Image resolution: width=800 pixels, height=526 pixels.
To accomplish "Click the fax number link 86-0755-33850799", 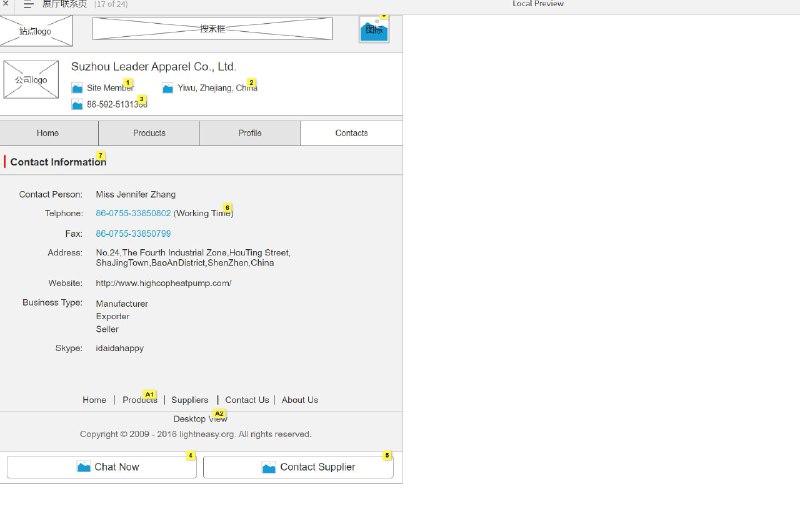I will click(x=133, y=234).
